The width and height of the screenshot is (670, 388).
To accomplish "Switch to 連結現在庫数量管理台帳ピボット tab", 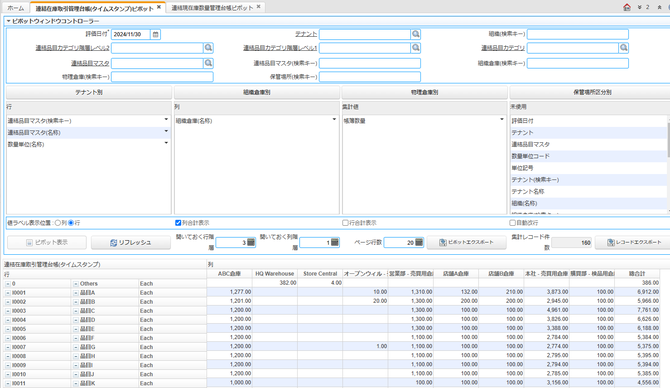I will pyautogui.click(x=212, y=8).
